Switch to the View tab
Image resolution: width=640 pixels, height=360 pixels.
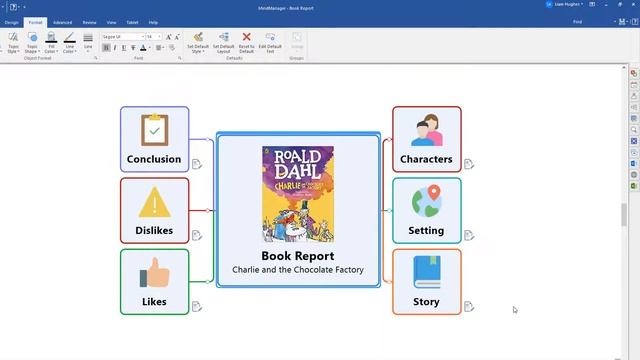coord(111,22)
